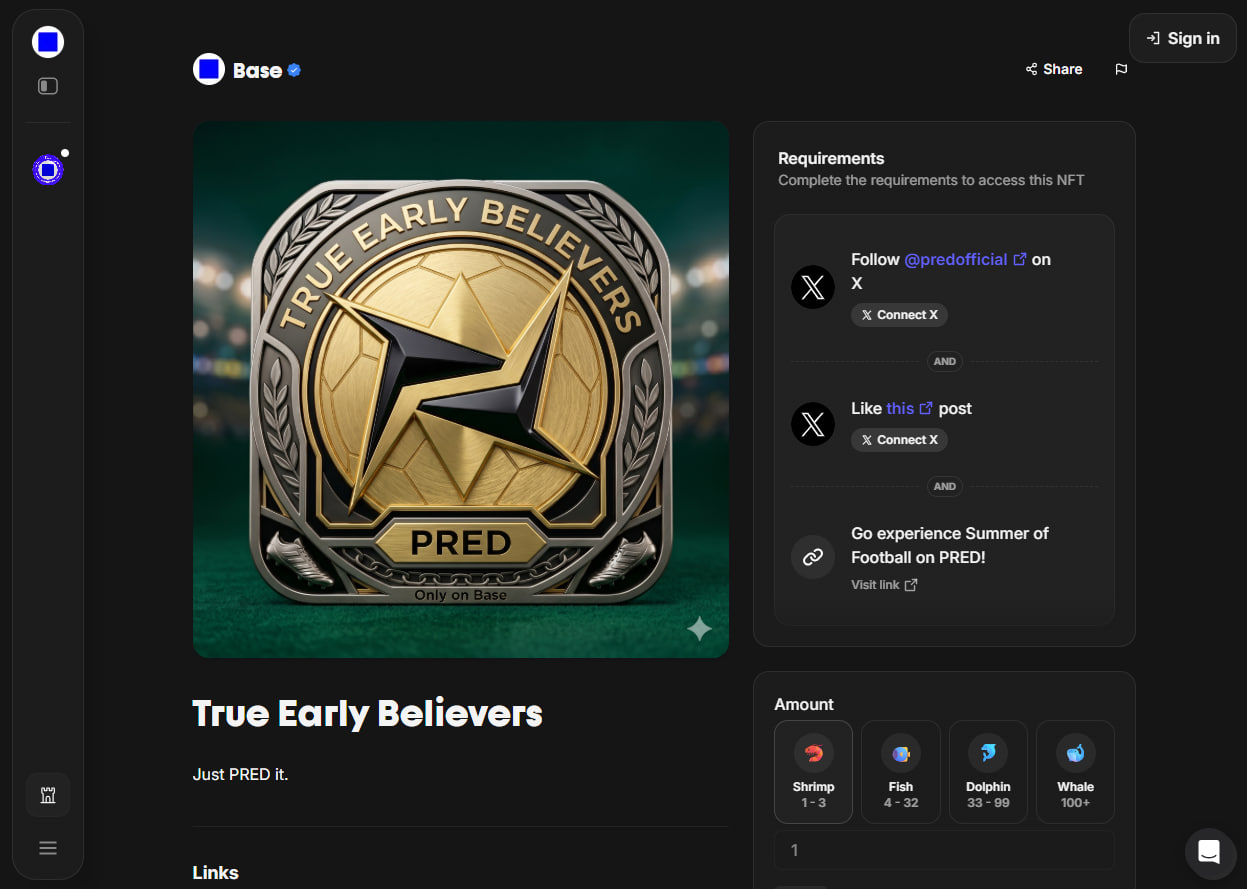Viewport: 1247px width, 889px height.
Task: Click Connect X under Follow @predofficial
Action: pyautogui.click(x=899, y=315)
